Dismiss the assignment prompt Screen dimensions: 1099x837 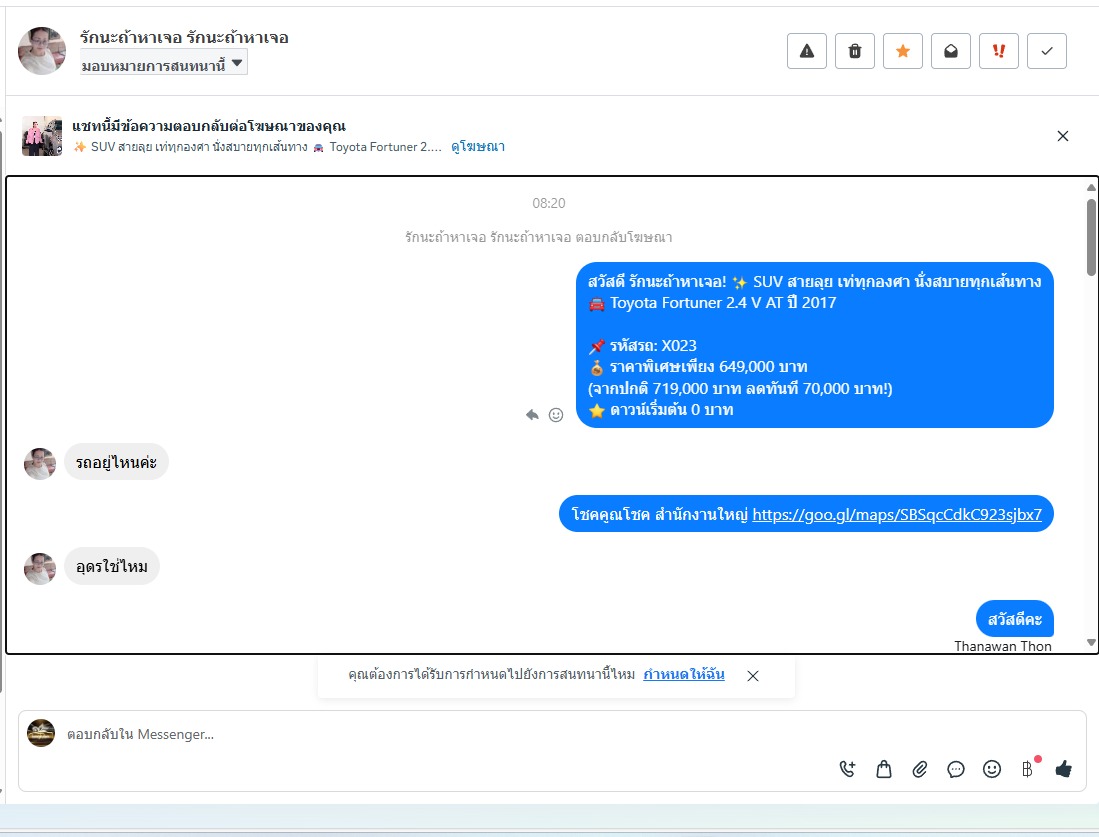coord(753,676)
